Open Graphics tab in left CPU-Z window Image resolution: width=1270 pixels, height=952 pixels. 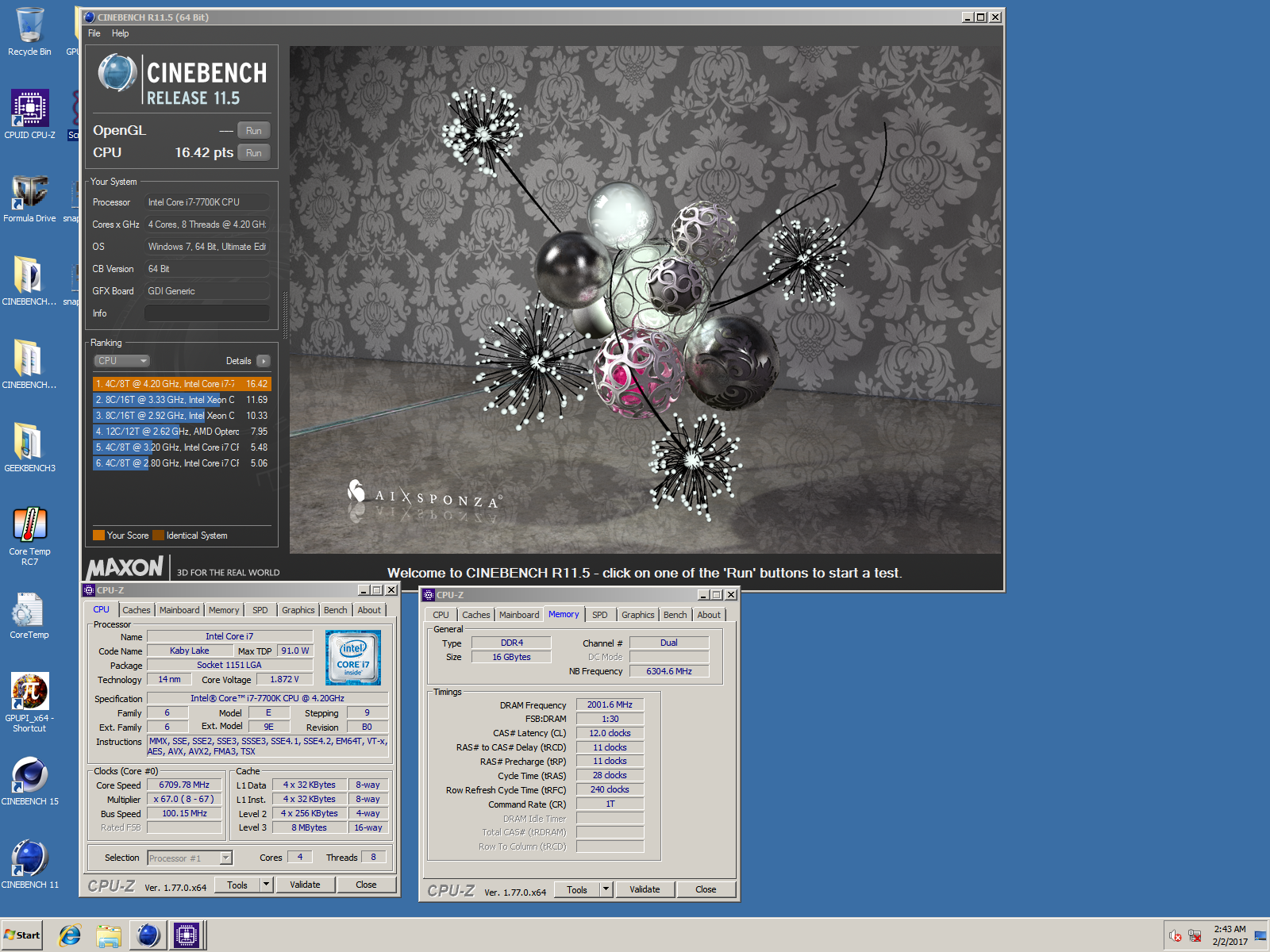click(298, 610)
